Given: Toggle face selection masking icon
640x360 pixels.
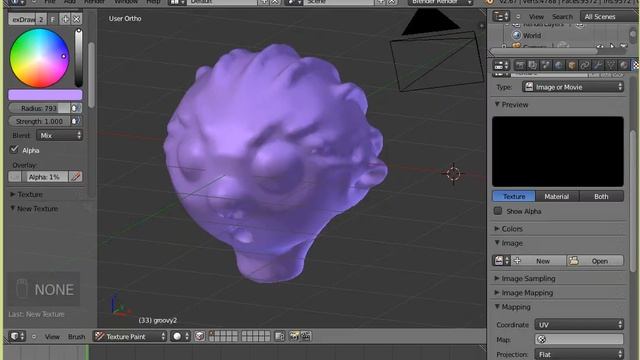Looking at the screenshot, I should (x=200, y=336).
